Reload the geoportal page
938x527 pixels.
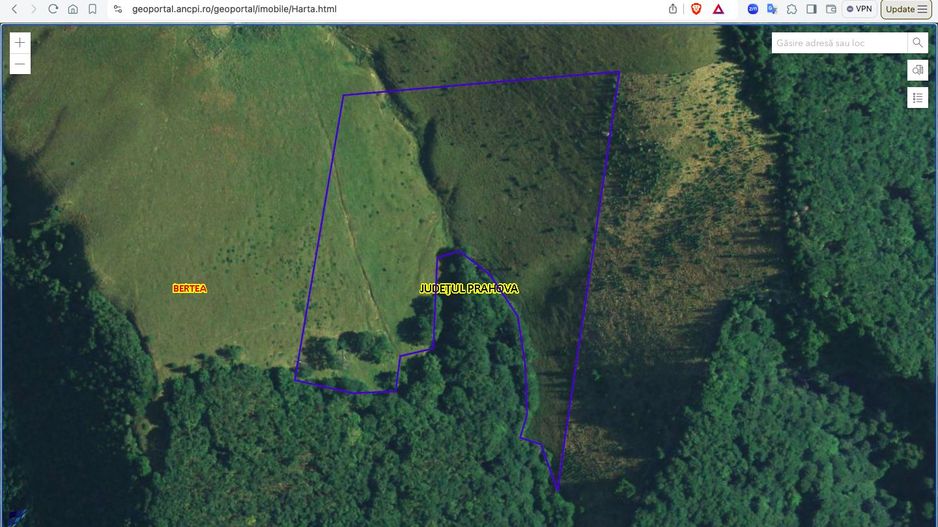(53, 9)
